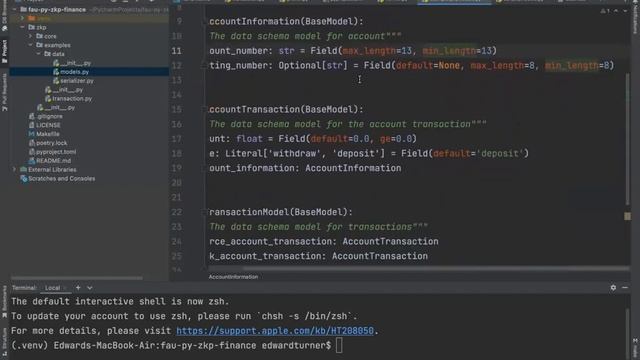The width and height of the screenshot is (640, 360).
Task: Open the Makefile entry
Action: click(48, 134)
